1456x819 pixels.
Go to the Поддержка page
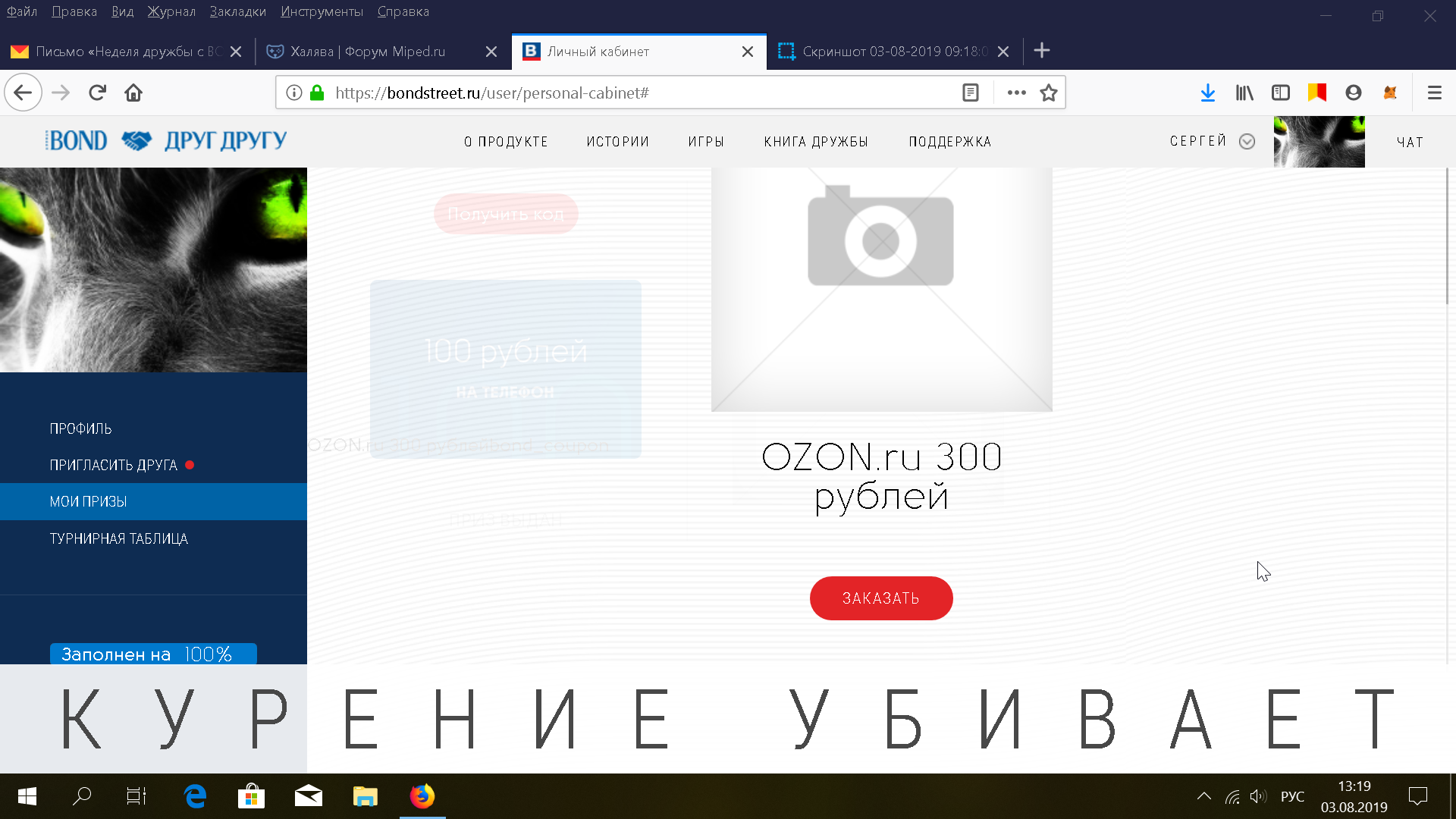click(x=950, y=142)
